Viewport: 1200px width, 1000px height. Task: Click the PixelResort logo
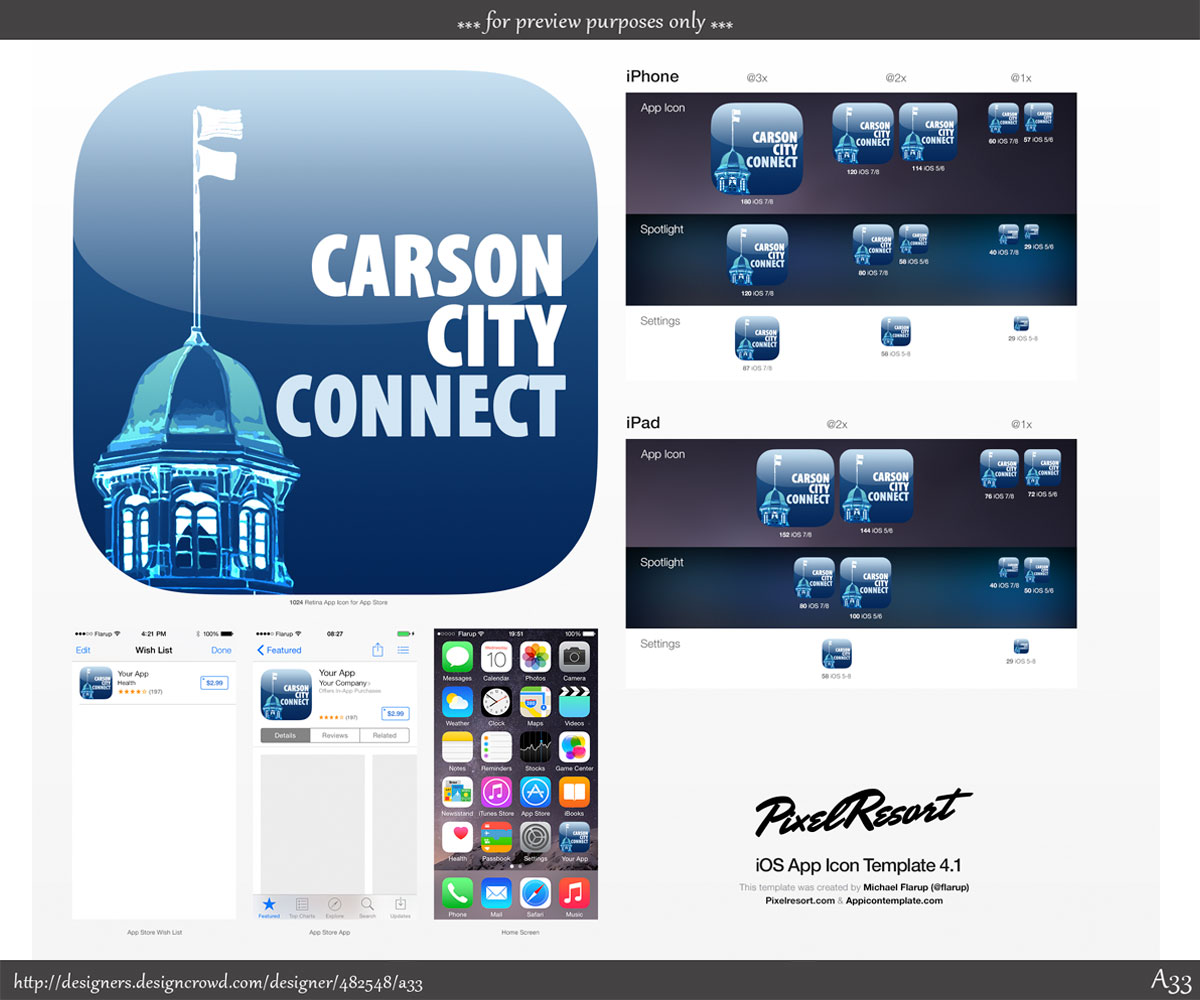(862, 811)
